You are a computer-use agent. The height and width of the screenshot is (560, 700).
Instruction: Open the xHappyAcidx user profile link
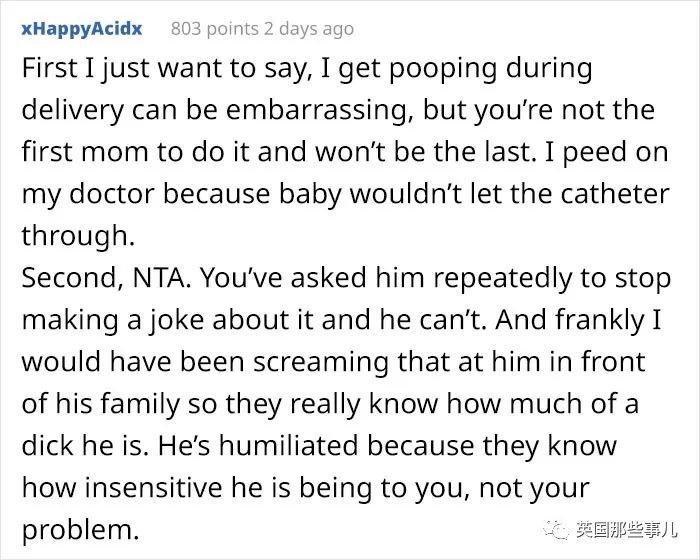tap(82, 29)
